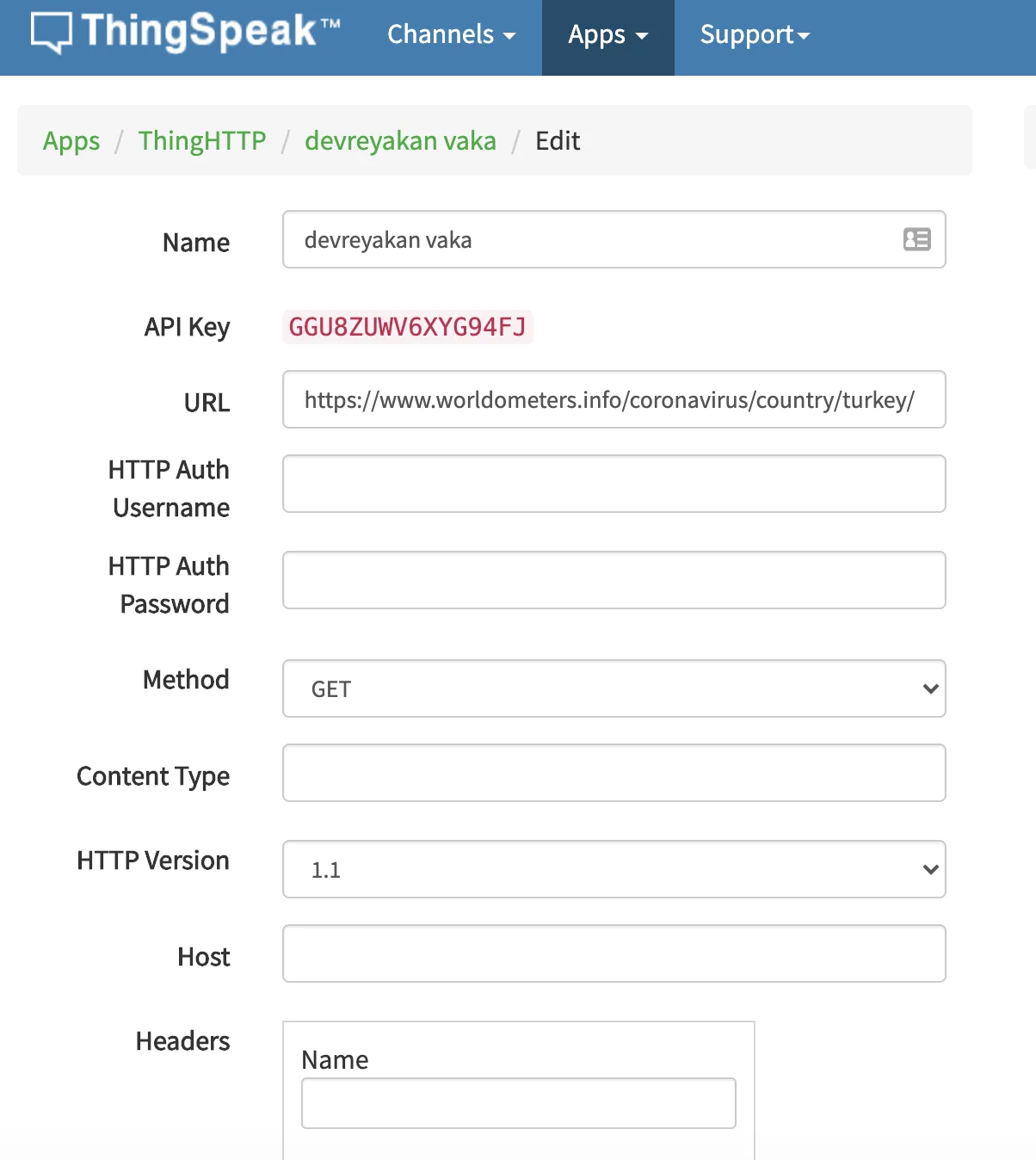Focus the HTTP Auth Username field
This screenshot has height=1160, width=1036.
614,484
